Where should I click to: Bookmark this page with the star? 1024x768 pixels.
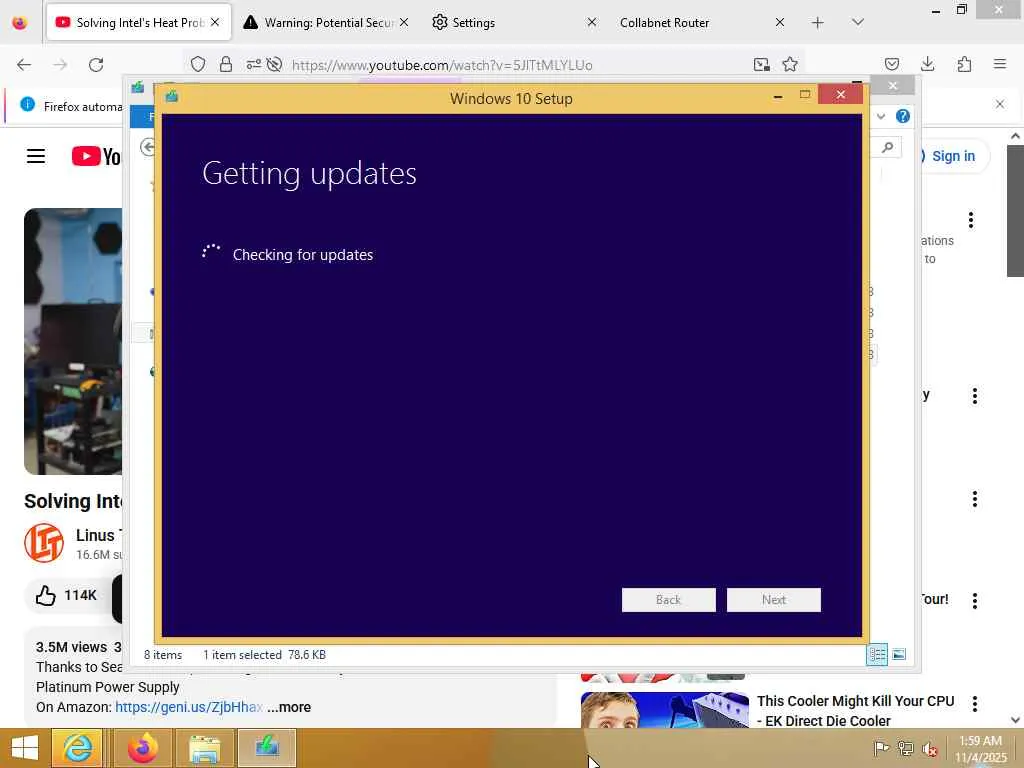[790, 65]
